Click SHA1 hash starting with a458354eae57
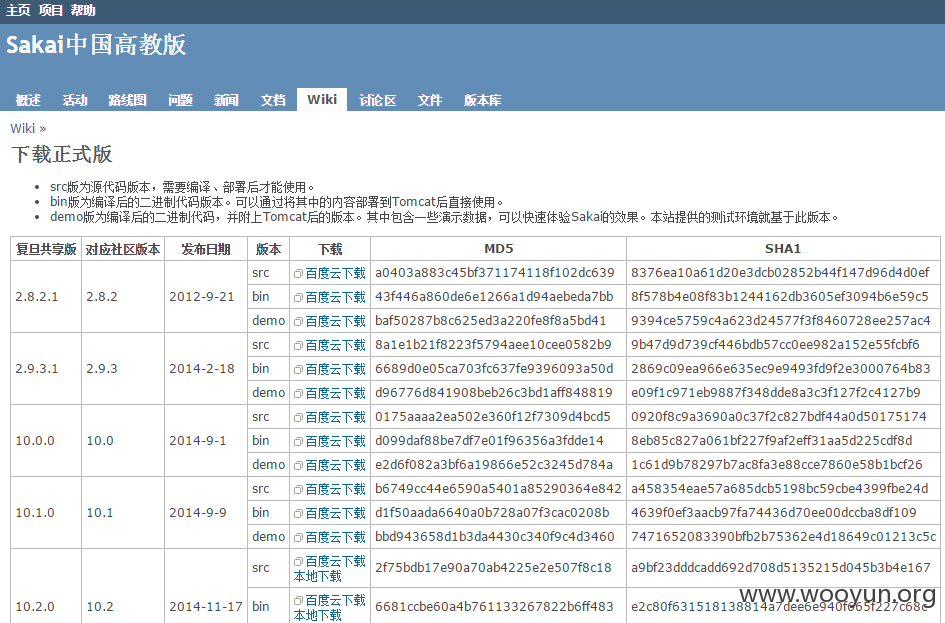 tap(780, 489)
